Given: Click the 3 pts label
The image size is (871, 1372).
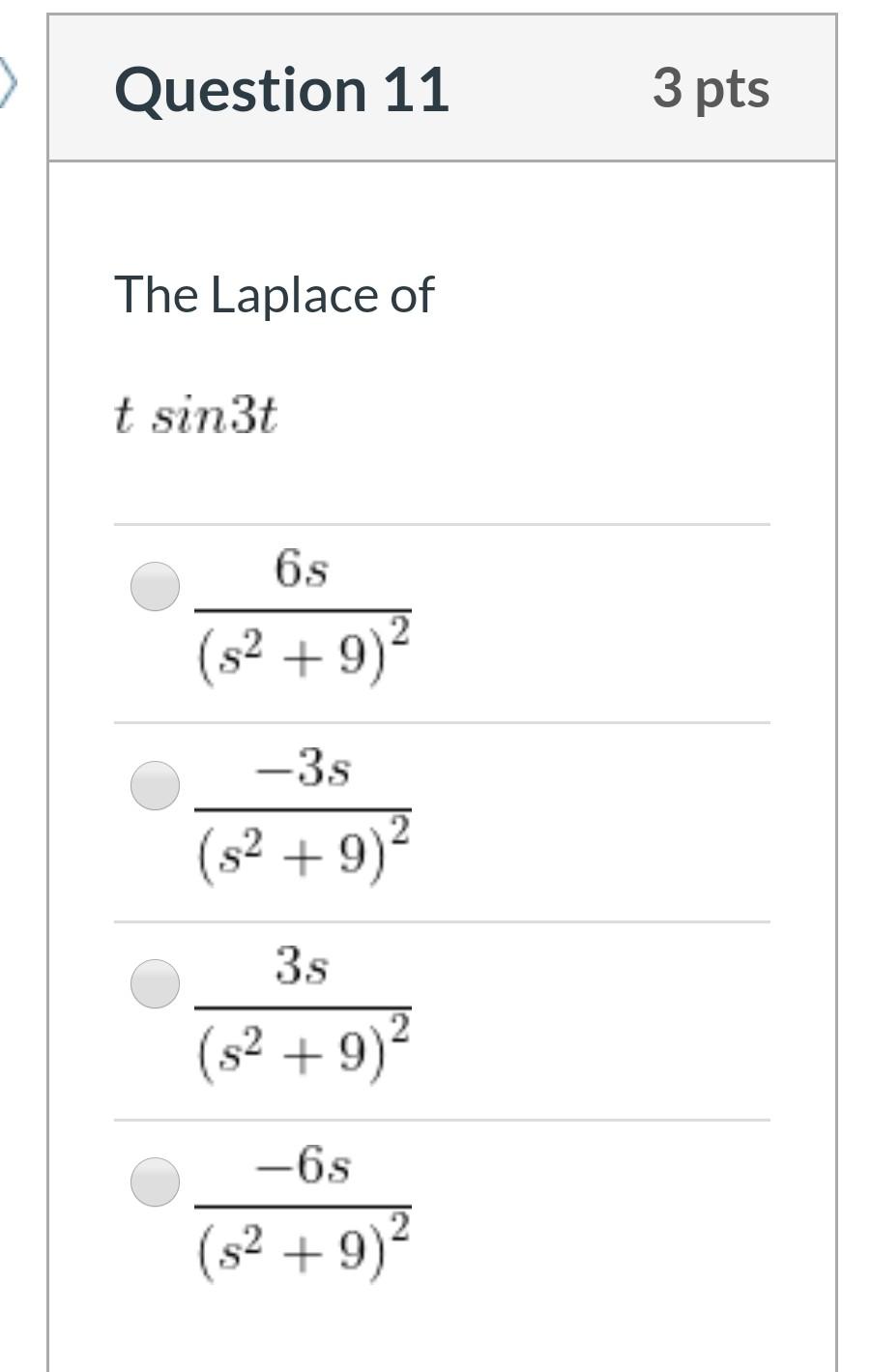Looking at the screenshot, I should [711, 89].
